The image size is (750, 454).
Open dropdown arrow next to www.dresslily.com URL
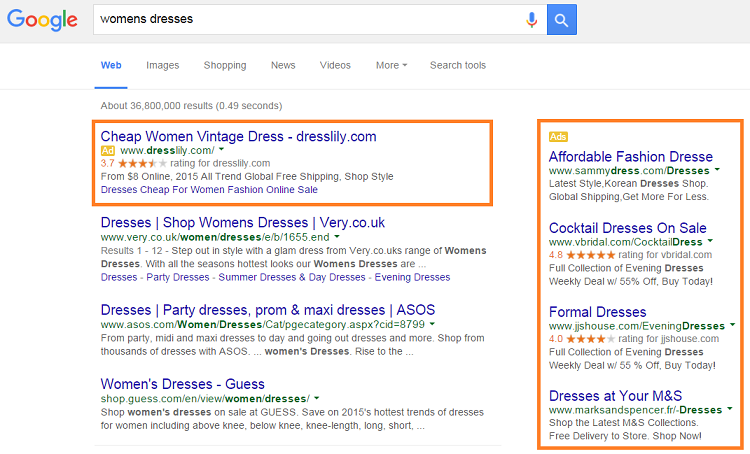tap(221, 150)
